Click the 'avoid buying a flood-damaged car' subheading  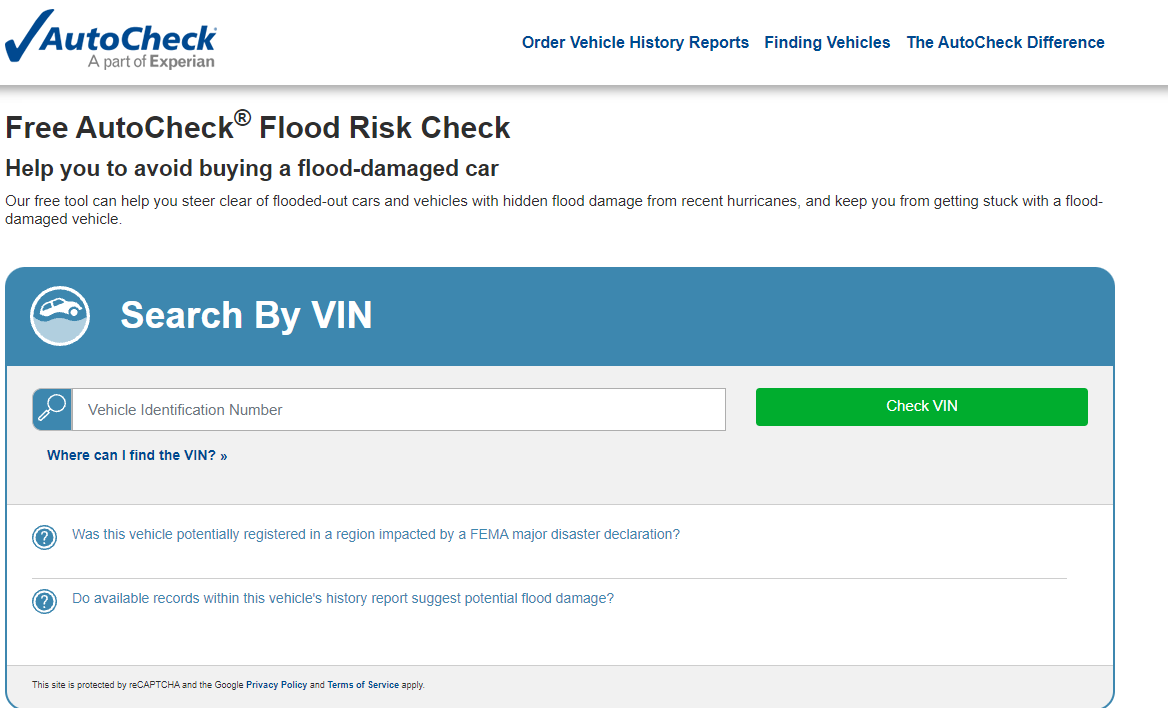click(x=252, y=168)
